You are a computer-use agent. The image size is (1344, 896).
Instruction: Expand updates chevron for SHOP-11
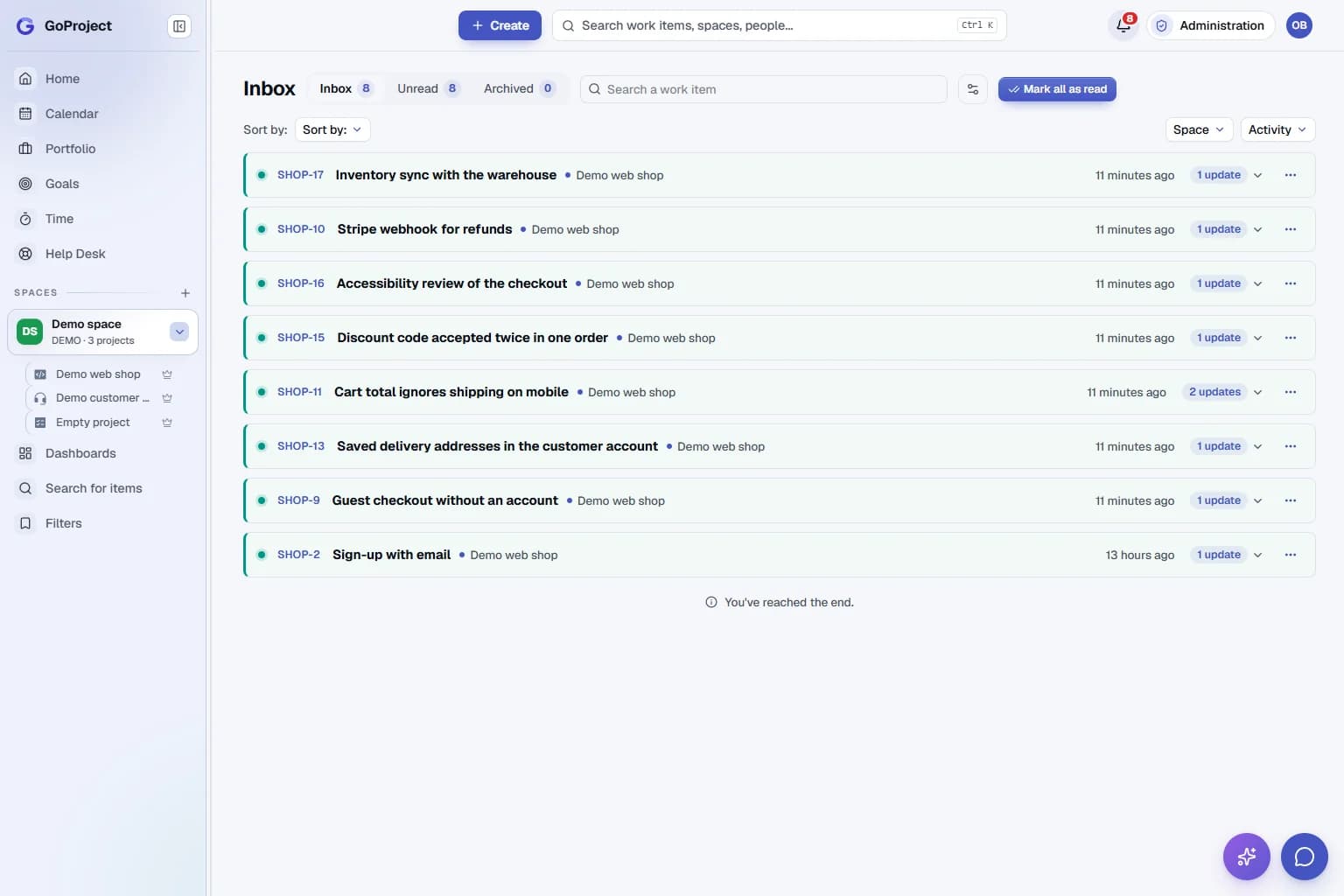pos(1258,392)
